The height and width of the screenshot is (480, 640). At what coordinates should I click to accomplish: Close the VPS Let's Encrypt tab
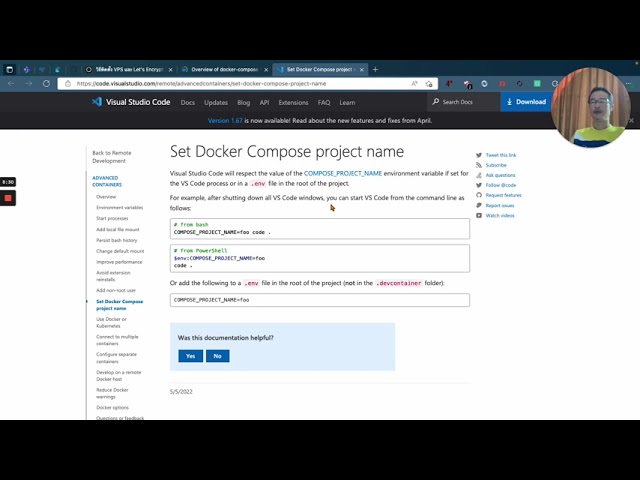[171, 70]
